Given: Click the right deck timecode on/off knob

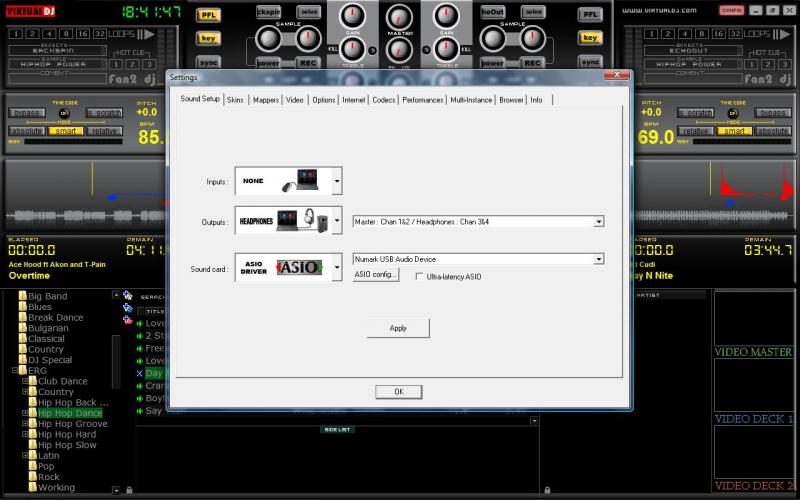Looking at the screenshot, I should coord(733,113).
